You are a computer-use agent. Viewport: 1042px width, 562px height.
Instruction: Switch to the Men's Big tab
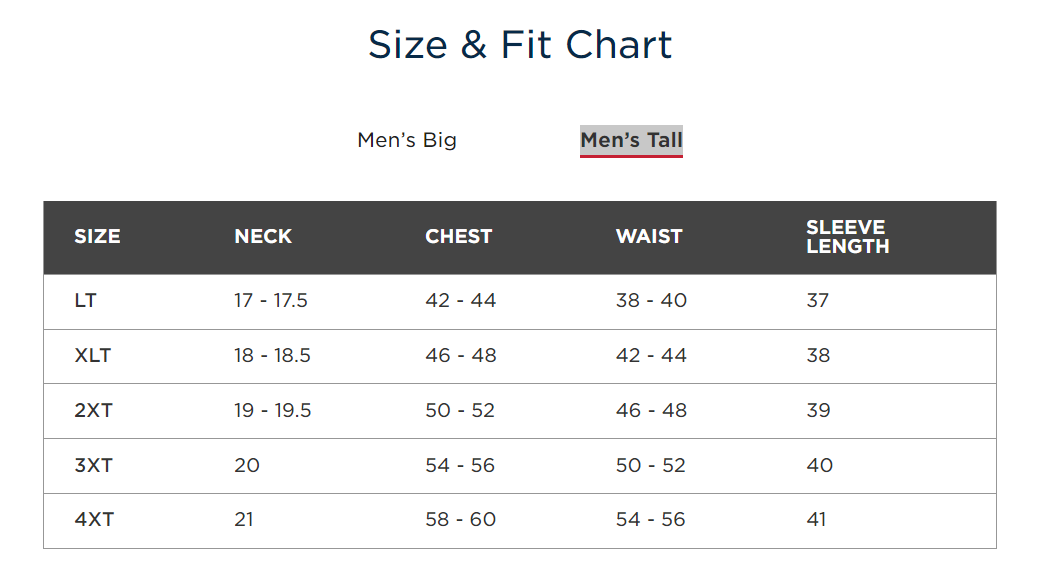(407, 140)
